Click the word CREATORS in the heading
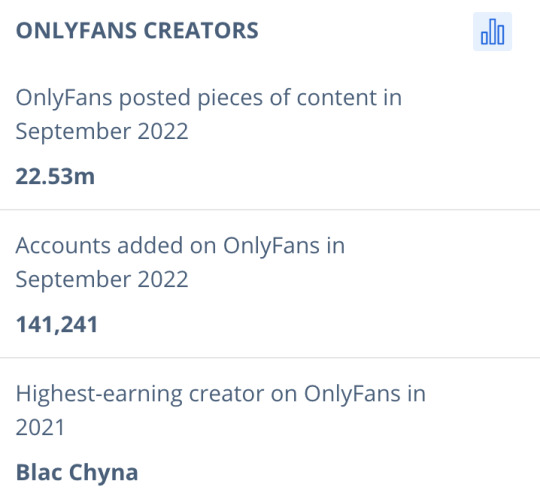The image size is (540, 493). coord(201,31)
